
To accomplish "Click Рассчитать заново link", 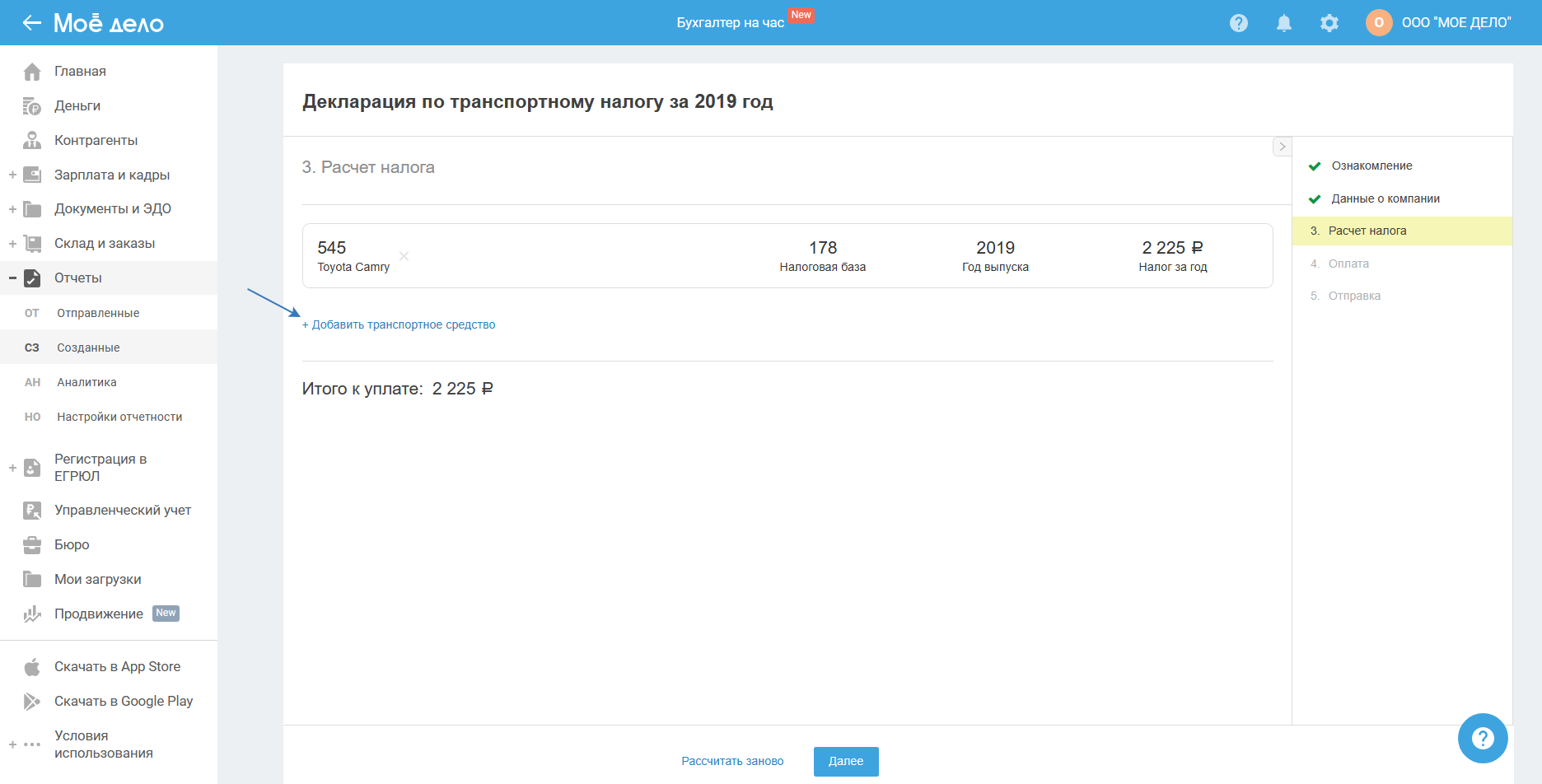I will [x=732, y=761].
